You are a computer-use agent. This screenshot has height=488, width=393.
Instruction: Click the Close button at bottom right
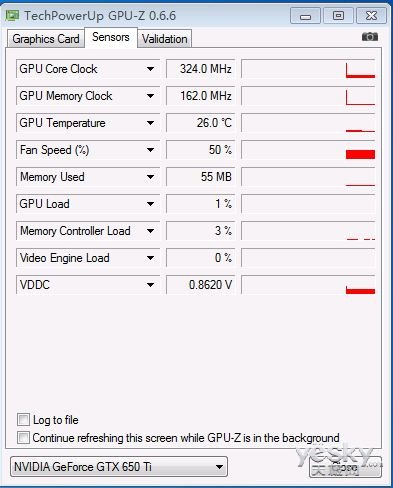point(345,467)
